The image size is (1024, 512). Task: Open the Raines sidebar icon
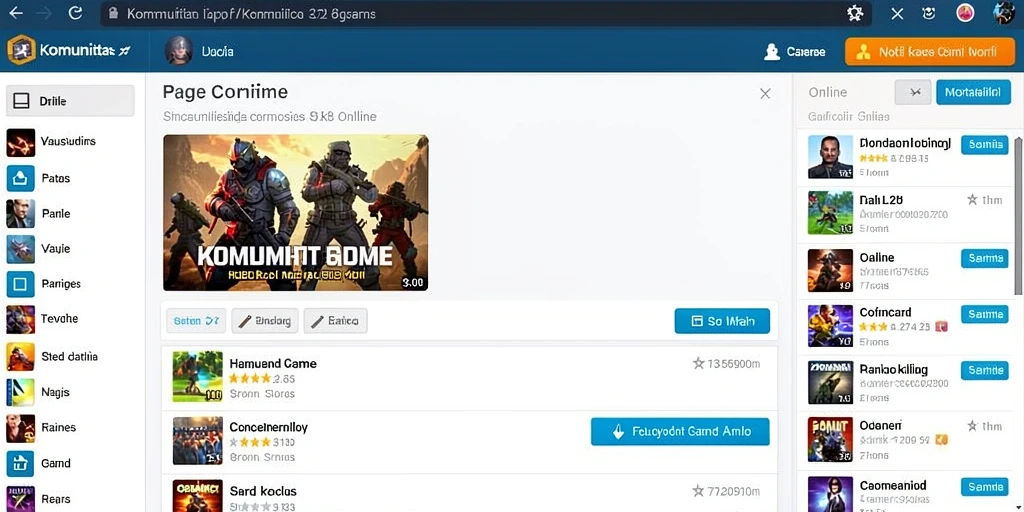[x=20, y=428]
